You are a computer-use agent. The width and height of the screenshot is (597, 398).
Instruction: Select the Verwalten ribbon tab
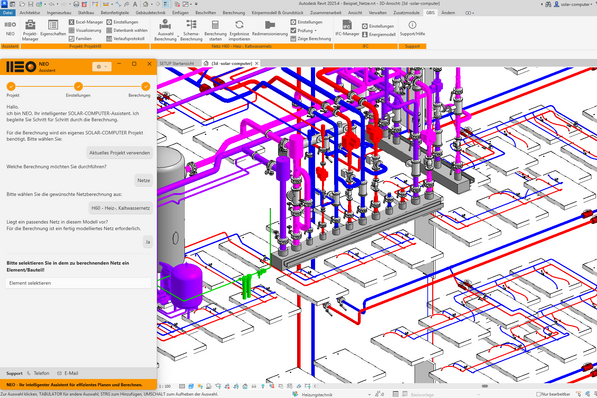(378, 13)
